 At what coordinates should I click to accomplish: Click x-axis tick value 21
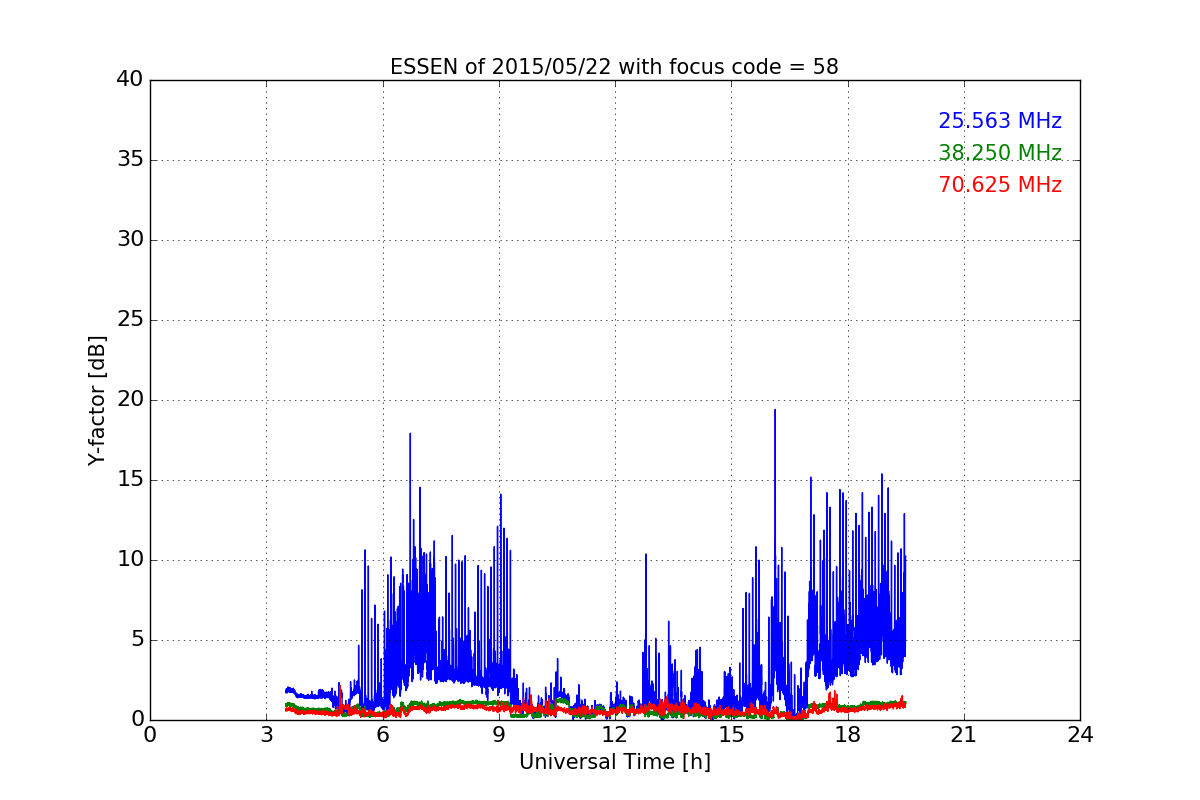click(964, 735)
